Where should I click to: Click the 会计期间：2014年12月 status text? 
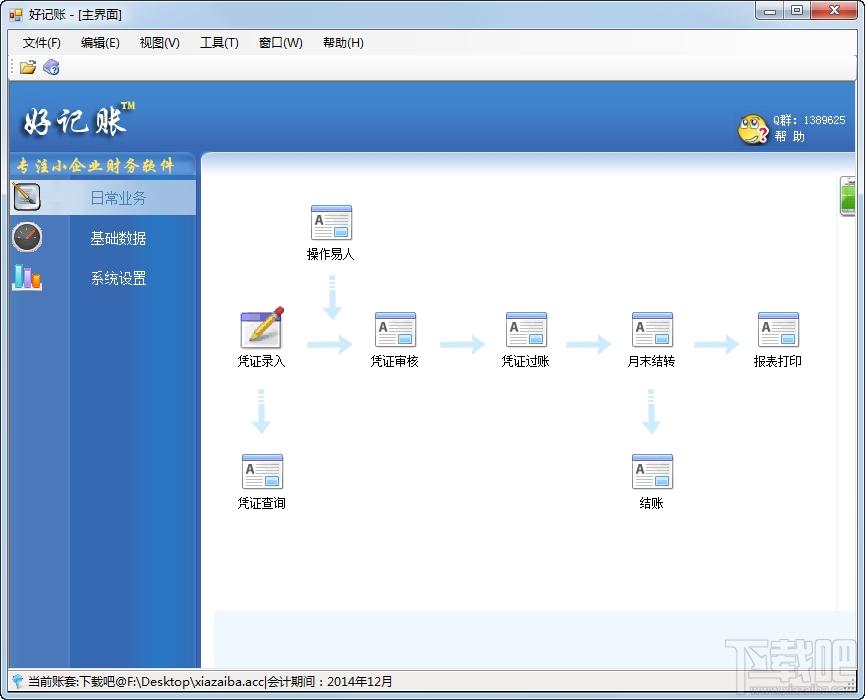click(x=330, y=682)
